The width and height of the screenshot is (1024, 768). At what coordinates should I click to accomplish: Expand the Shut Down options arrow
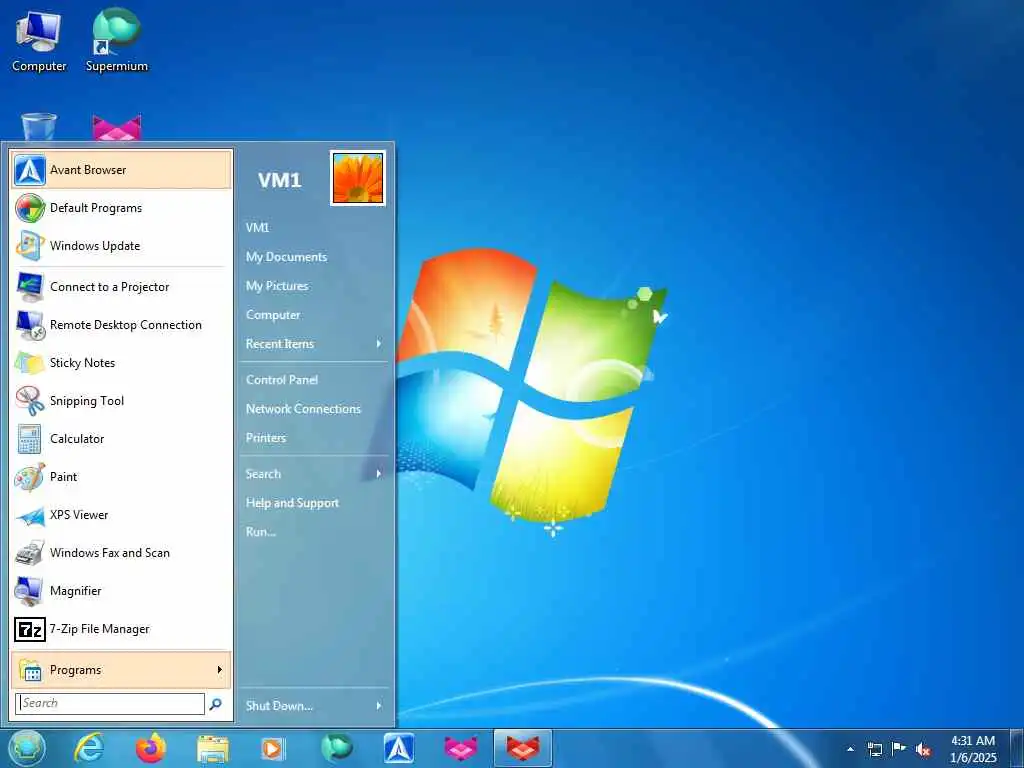pos(379,705)
